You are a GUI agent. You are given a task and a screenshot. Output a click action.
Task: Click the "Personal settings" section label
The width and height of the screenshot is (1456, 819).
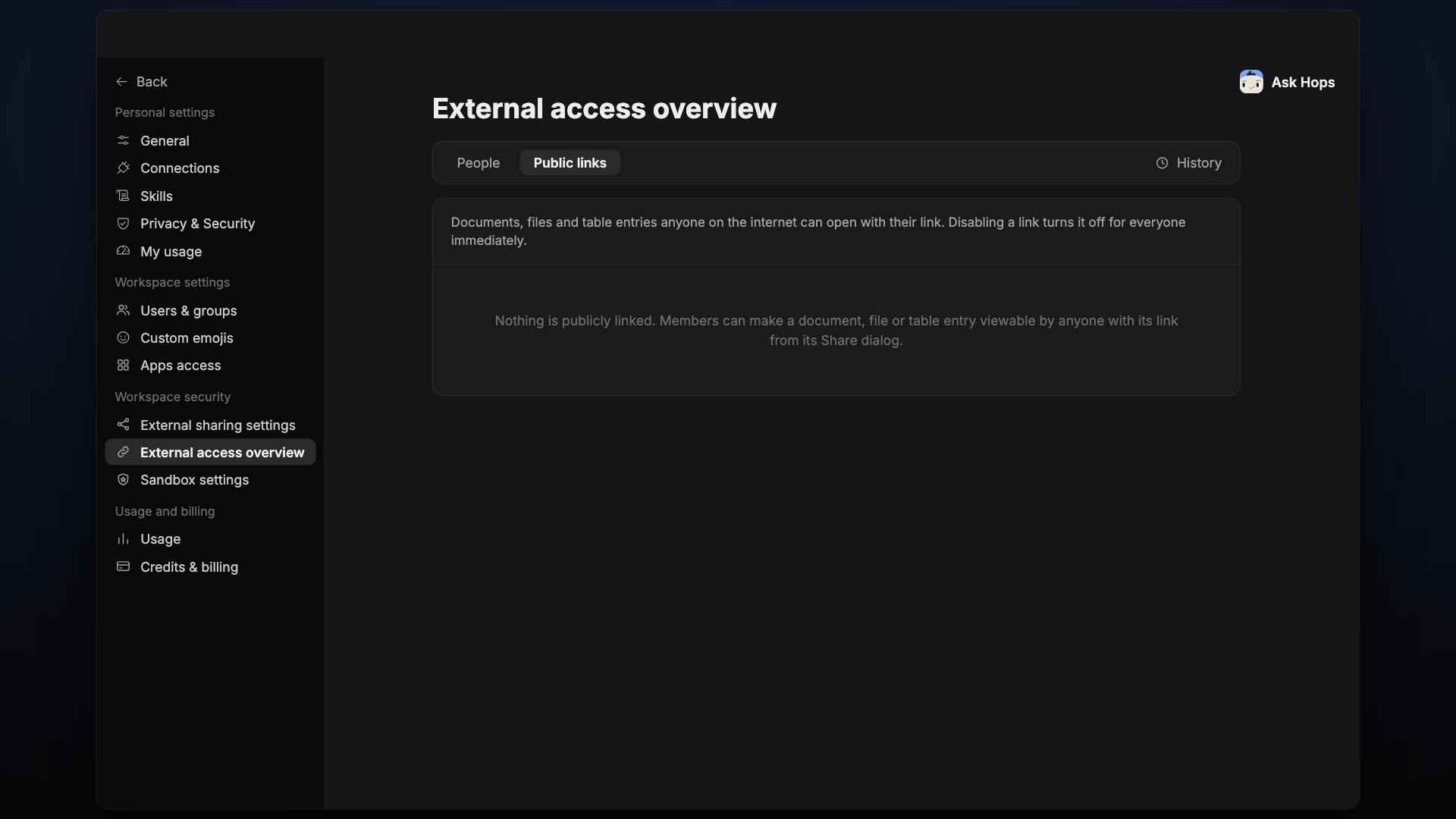pyautogui.click(x=165, y=112)
